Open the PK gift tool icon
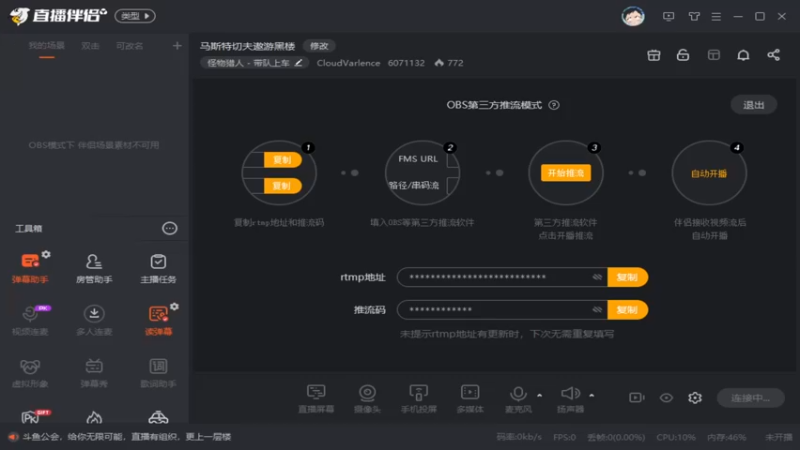This screenshot has width=800, height=450. 33,416
